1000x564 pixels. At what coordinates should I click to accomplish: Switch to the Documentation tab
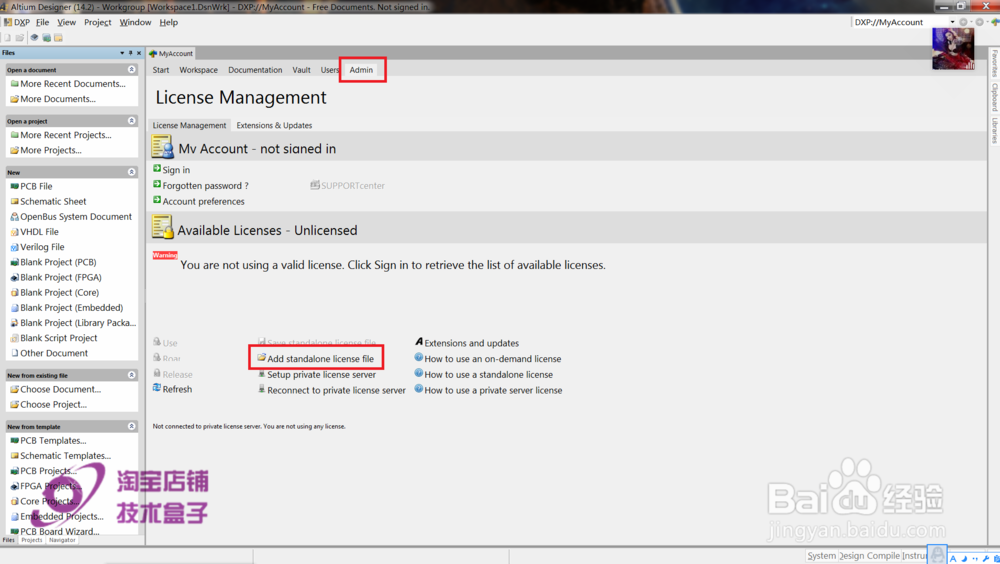tap(255, 70)
